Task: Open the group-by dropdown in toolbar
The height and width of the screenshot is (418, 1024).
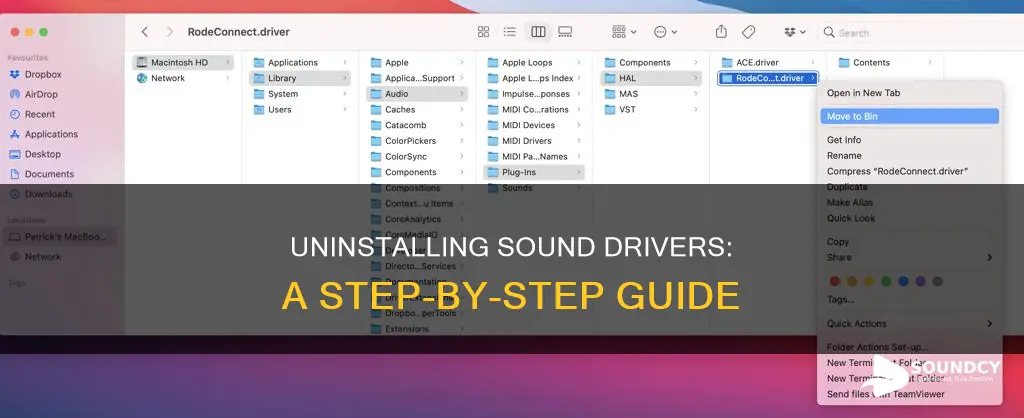Action: [624, 32]
